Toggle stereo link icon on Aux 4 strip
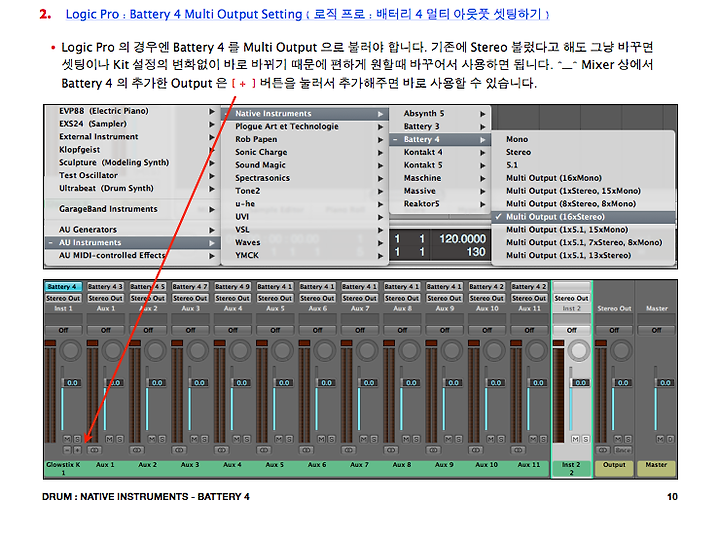Screen dimensions: 720x537 pyautogui.click(x=221, y=450)
